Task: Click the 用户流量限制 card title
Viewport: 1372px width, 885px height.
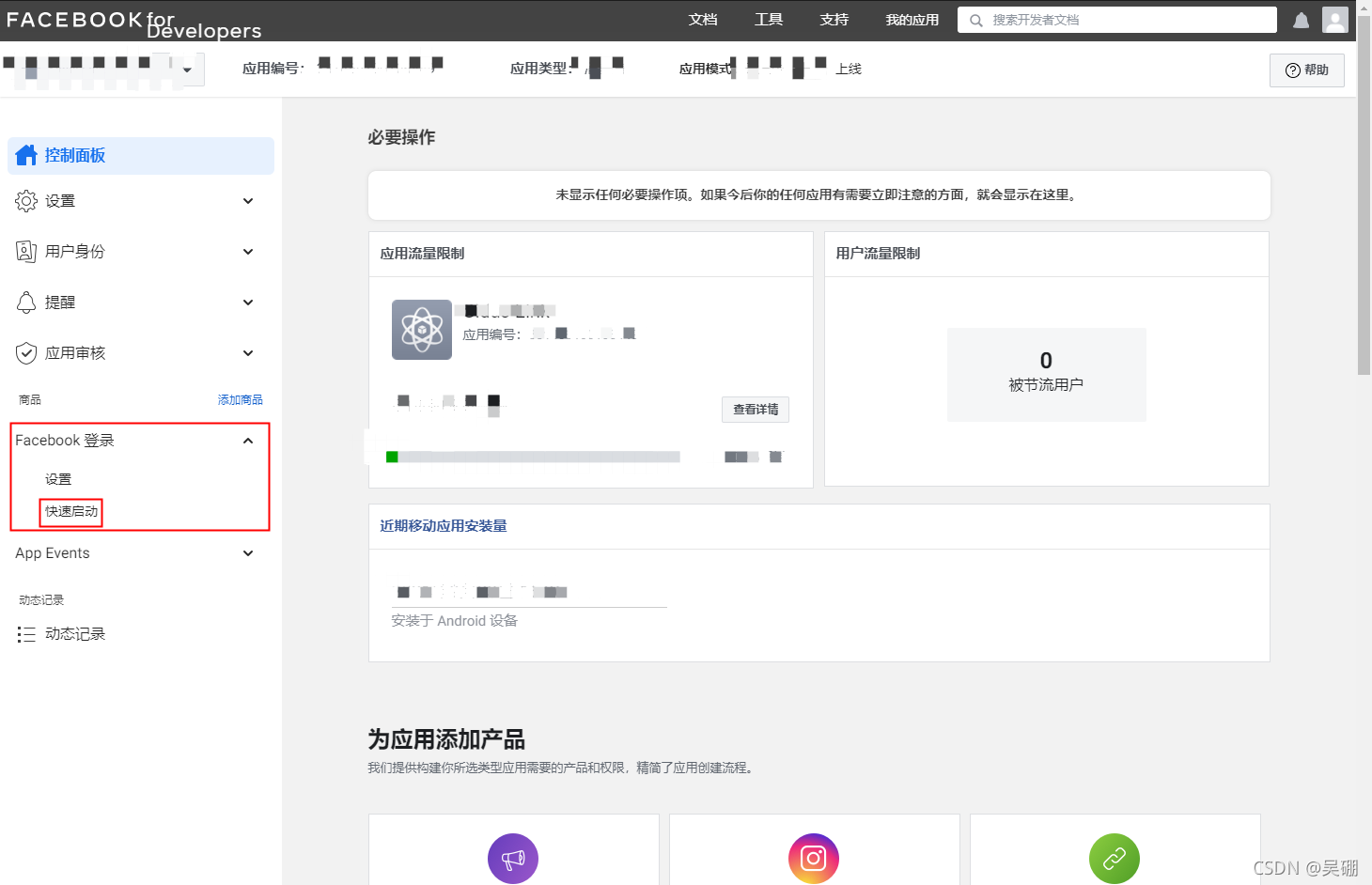Action: click(878, 254)
